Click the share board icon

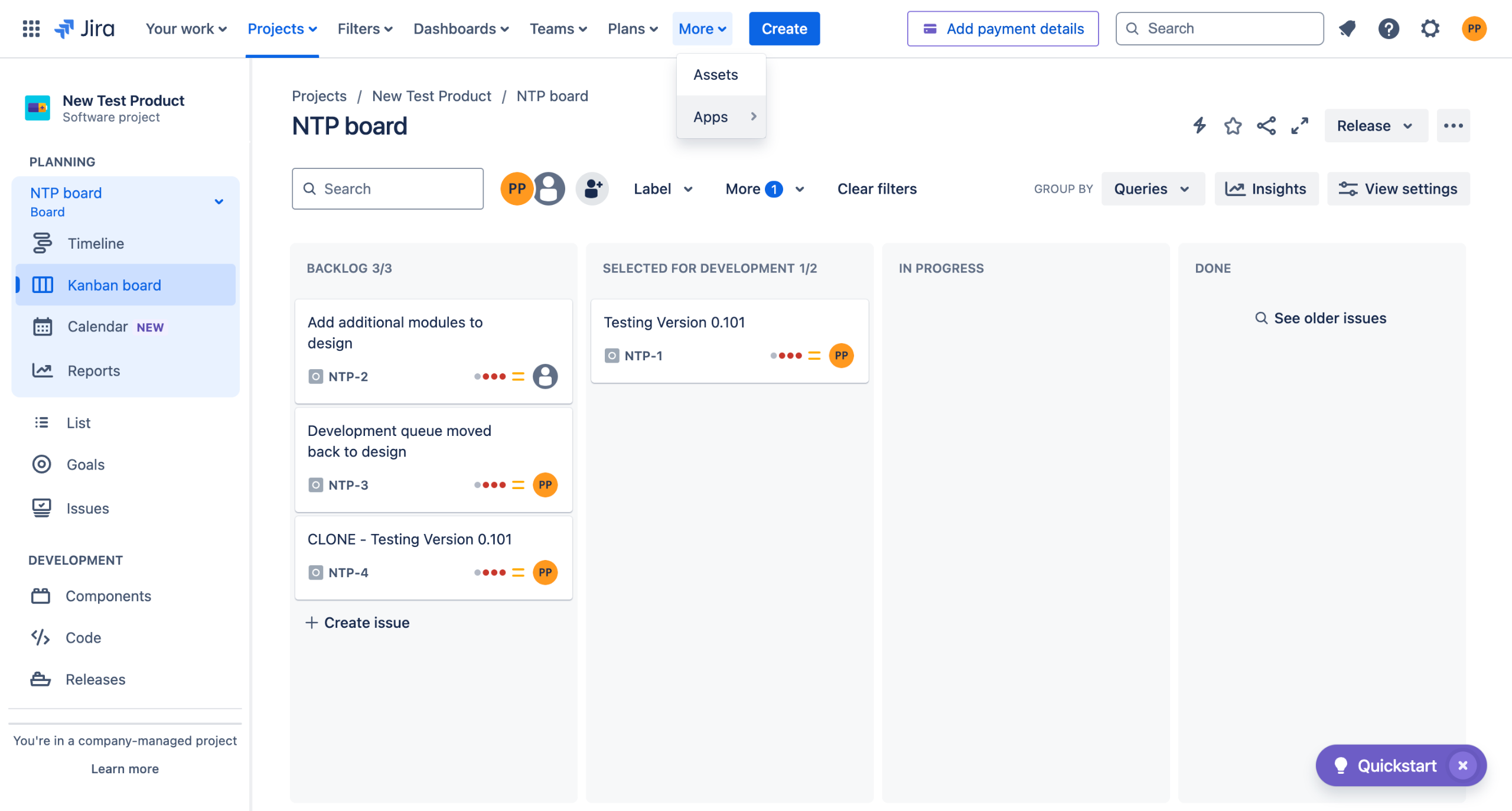tap(1266, 126)
